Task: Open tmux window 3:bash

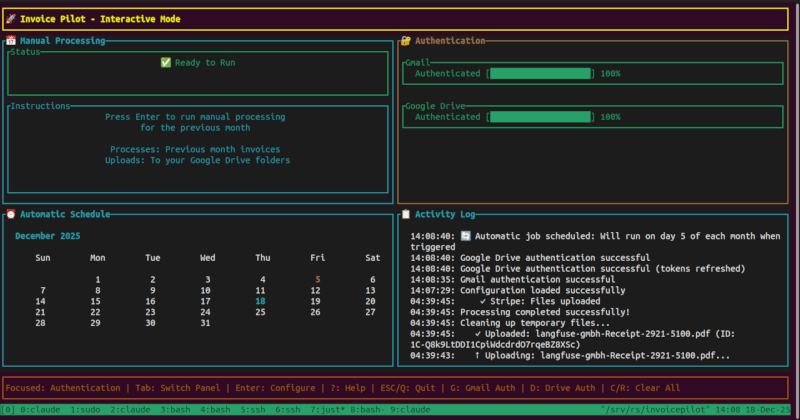Action: click(175, 409)
